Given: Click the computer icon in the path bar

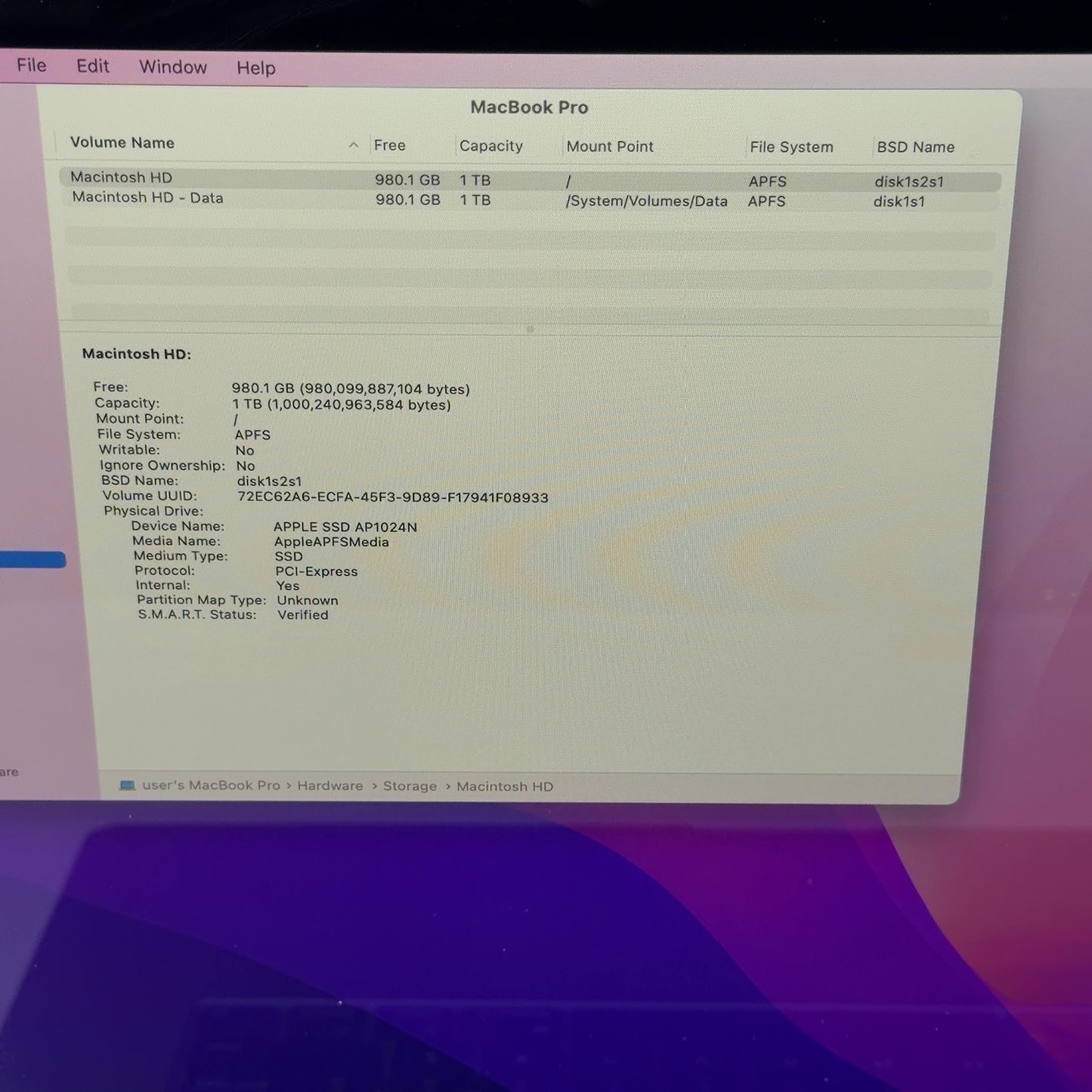Looking at the screenshot, I should point(128,785).
